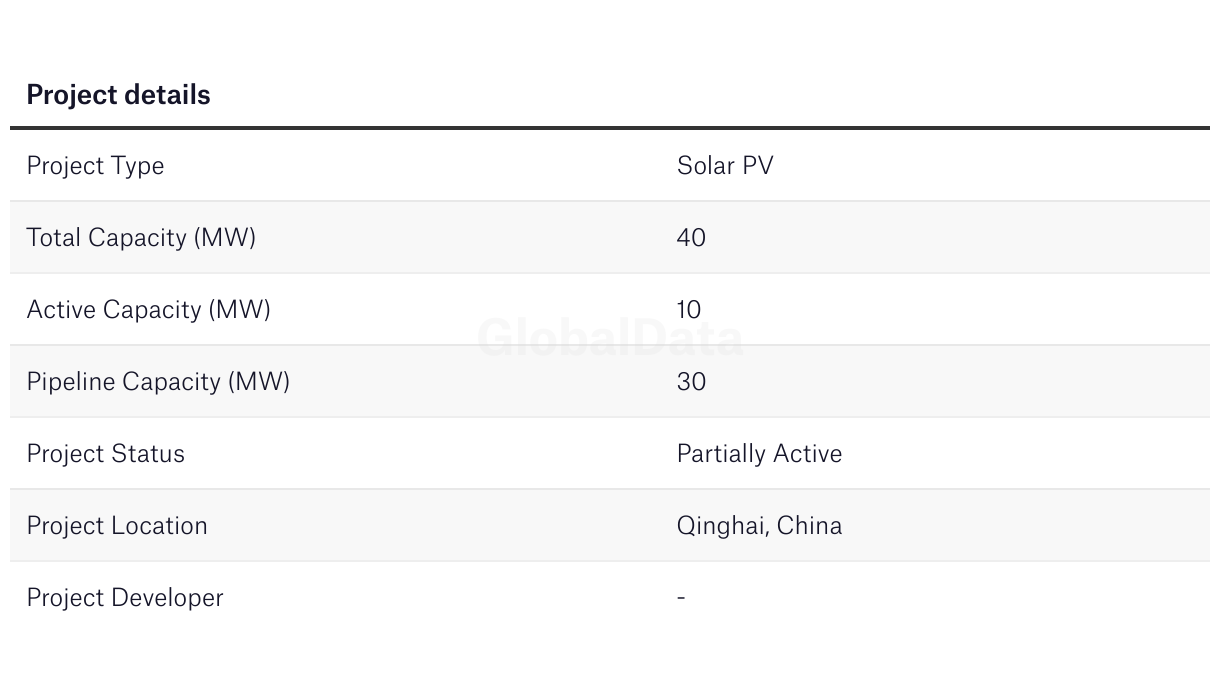The width and height of the screenshot is (1220, 674).
Task: Select the Pipeline Capacity (MW) label
Action: click(158, 382)
